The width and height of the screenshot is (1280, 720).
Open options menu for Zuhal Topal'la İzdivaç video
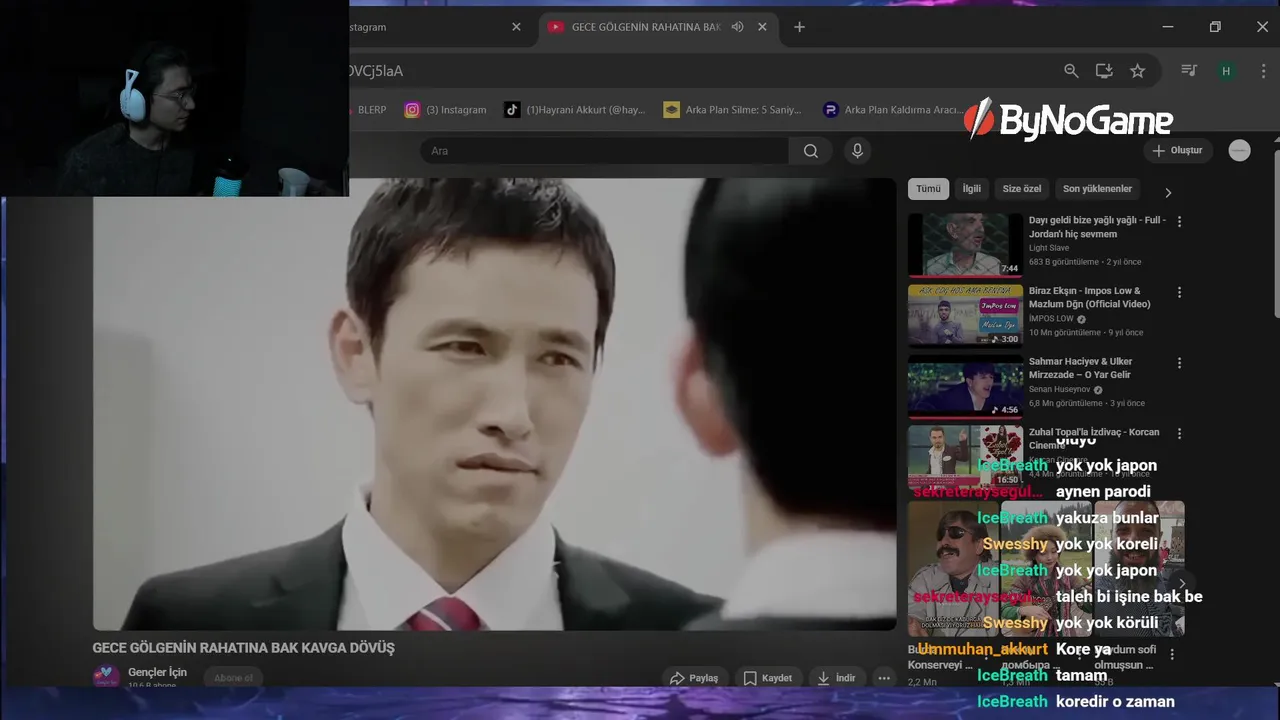[x=1179, y=434]
